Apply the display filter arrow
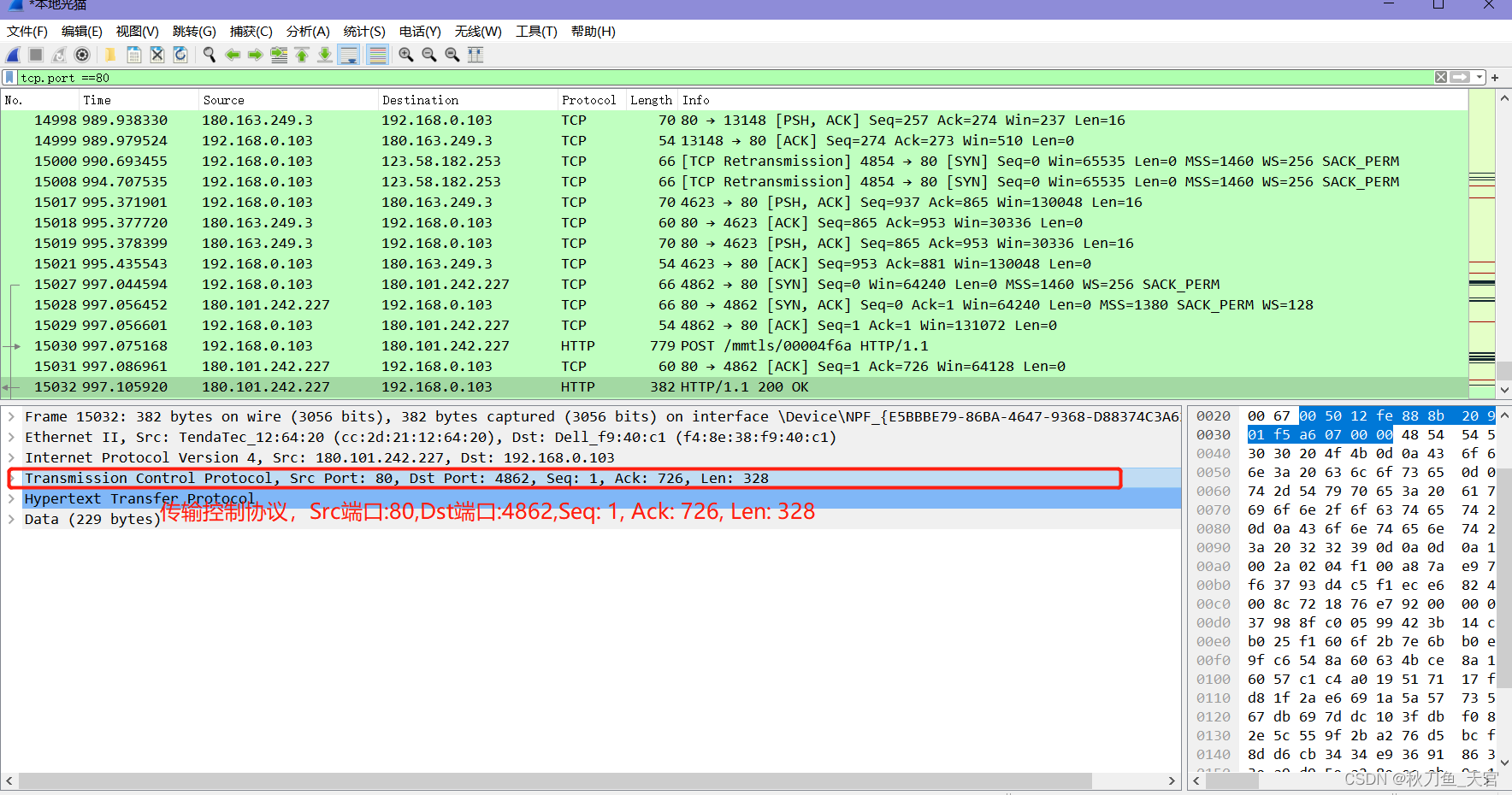The height and width of the screenshot is (795, 1512). point(1460,77)
